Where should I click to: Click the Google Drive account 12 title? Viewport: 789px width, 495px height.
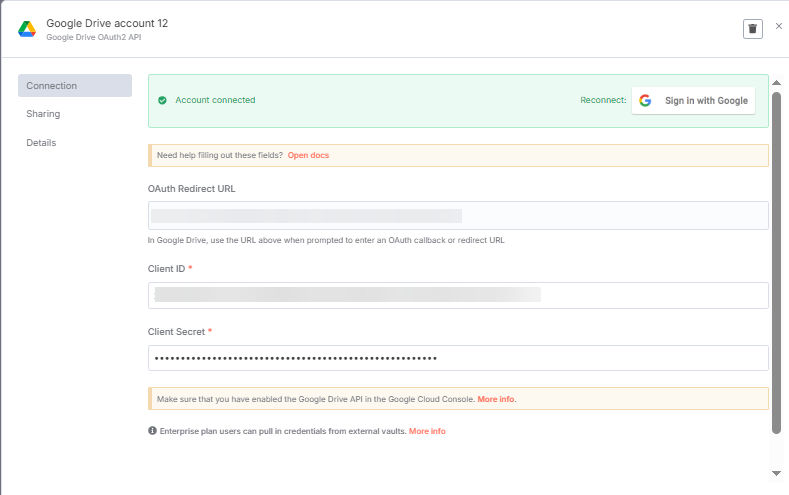(107, 23)
